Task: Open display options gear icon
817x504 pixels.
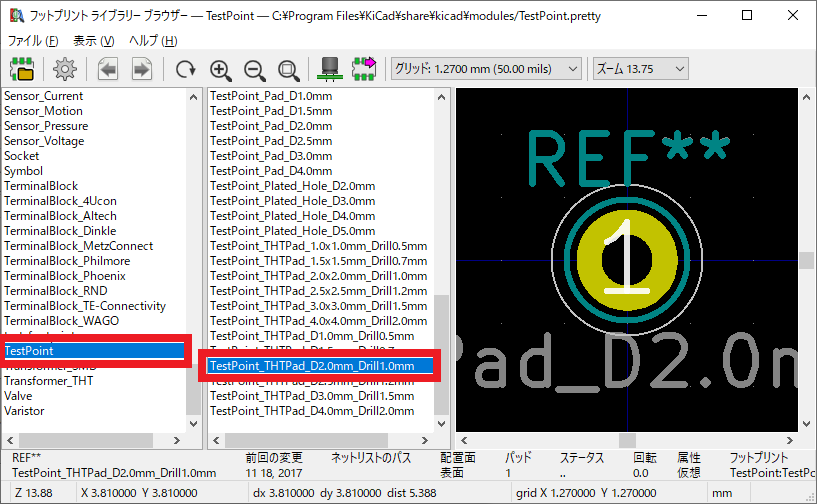Action: pyautogui.click(x=65, y=69)
